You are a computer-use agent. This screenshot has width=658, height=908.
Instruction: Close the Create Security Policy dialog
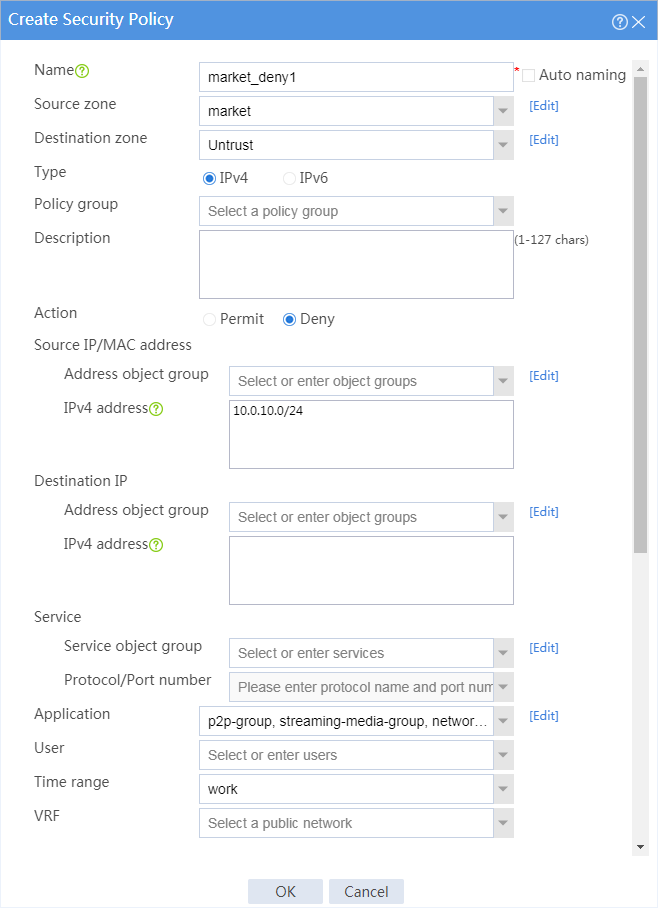(x=638, y=22)
